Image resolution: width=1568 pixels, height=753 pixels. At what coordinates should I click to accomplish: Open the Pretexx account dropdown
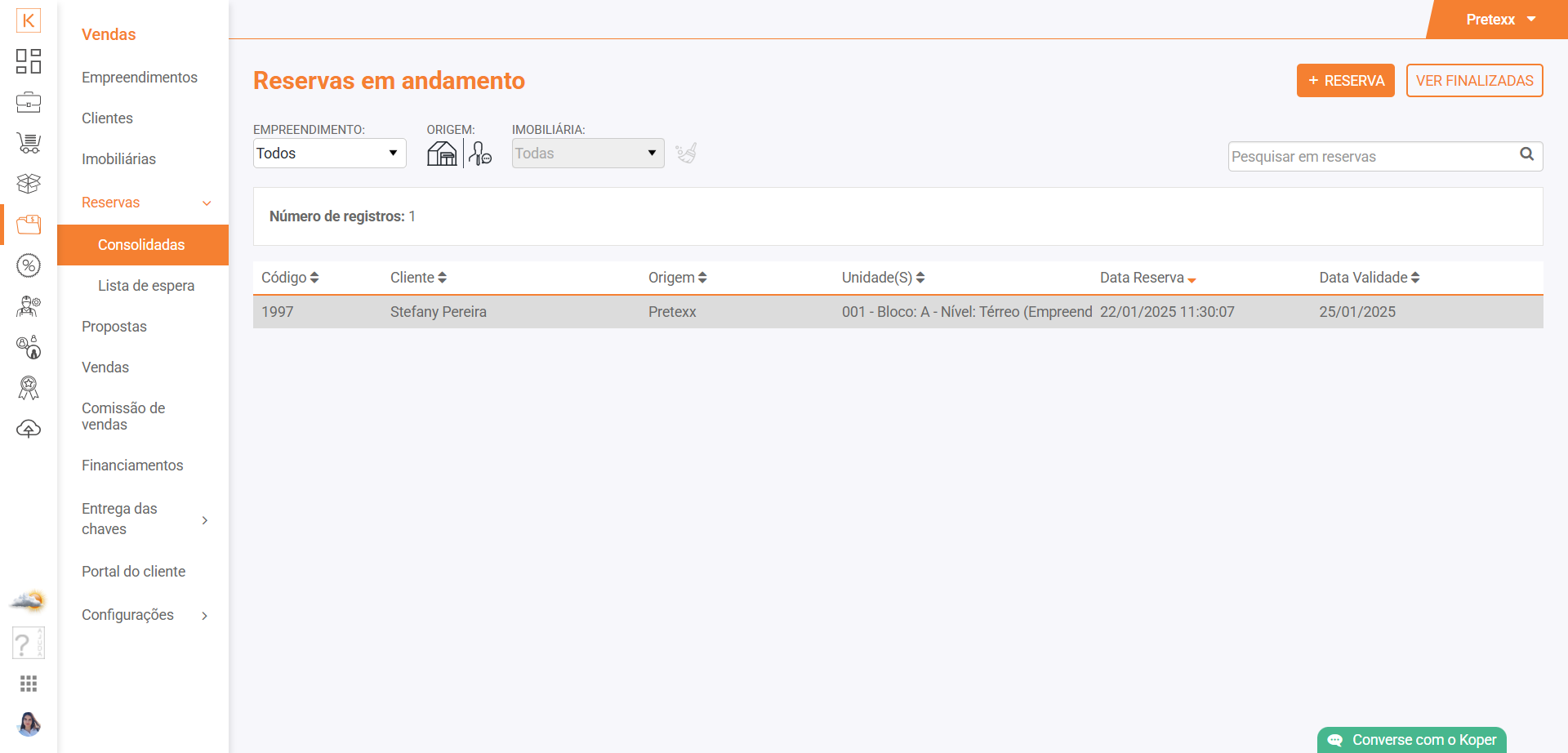click(x=1500, y=20)
